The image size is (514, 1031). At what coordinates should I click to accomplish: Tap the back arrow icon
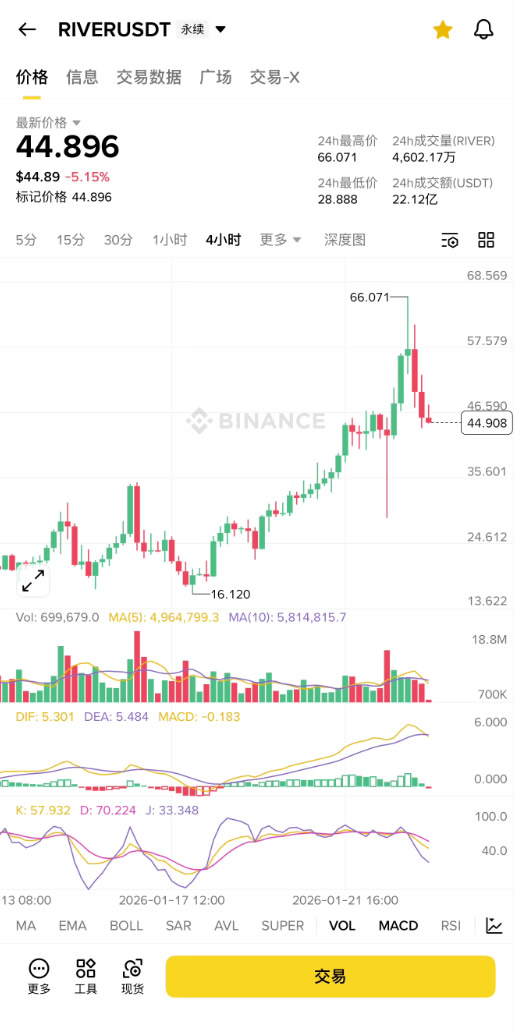pyautogui.click(x=27, y=29)
